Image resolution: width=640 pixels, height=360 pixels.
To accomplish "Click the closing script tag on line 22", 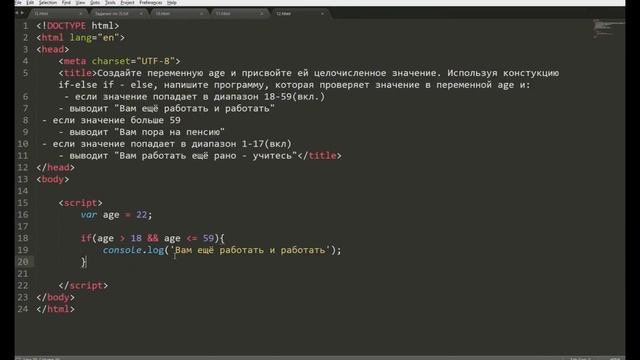I will coord(83,286).
